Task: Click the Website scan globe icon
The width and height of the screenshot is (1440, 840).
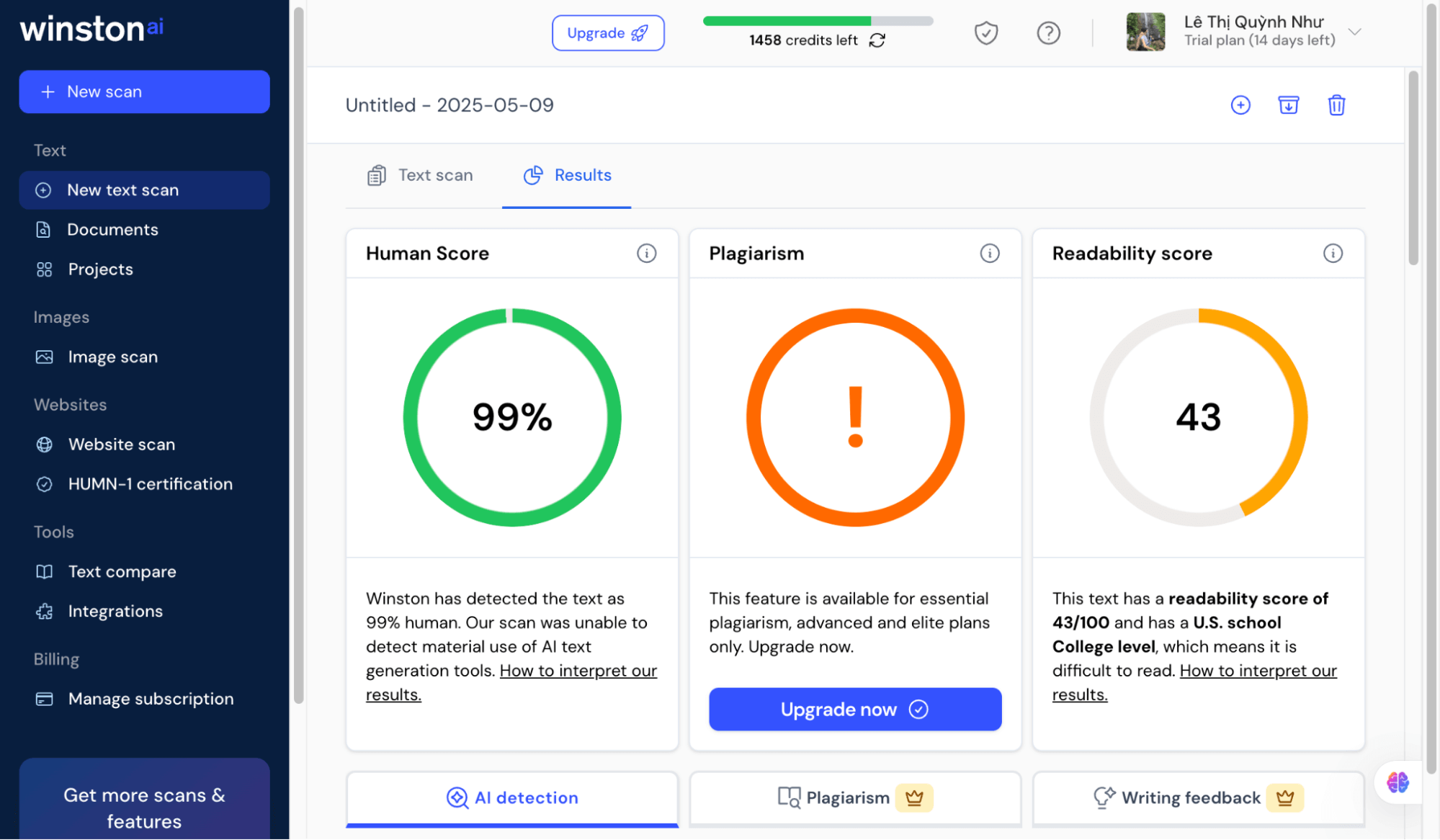Action: tap(44, 444)
